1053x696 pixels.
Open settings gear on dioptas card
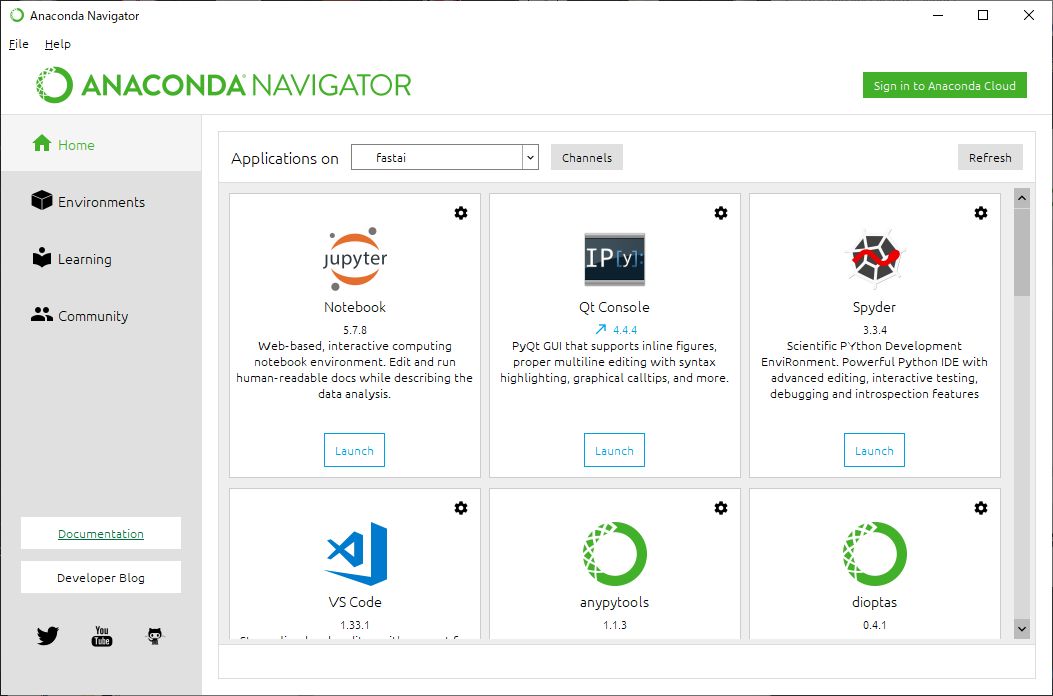point(980,508)
